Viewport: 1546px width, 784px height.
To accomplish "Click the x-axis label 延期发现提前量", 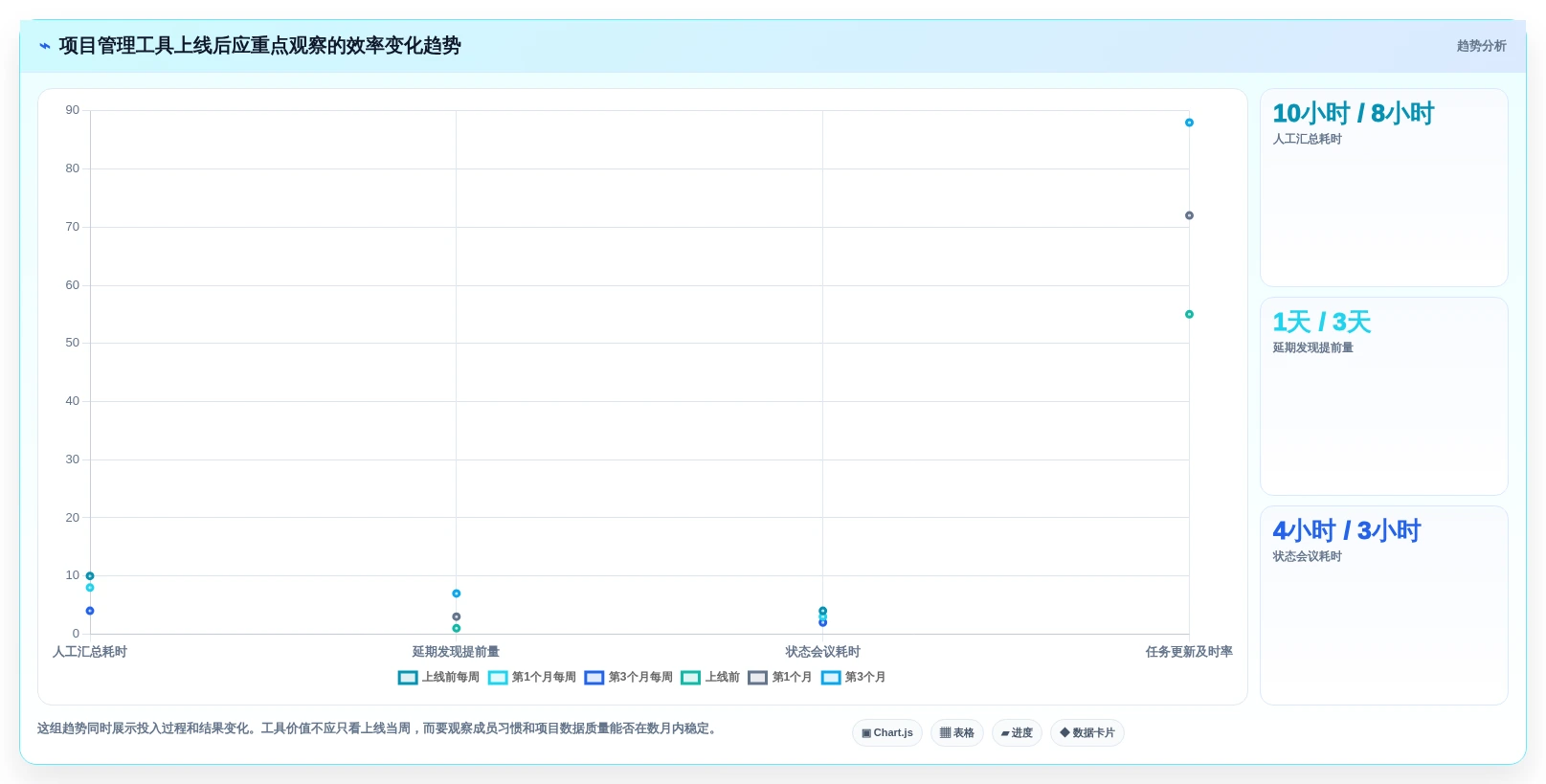I will (456, 652).
